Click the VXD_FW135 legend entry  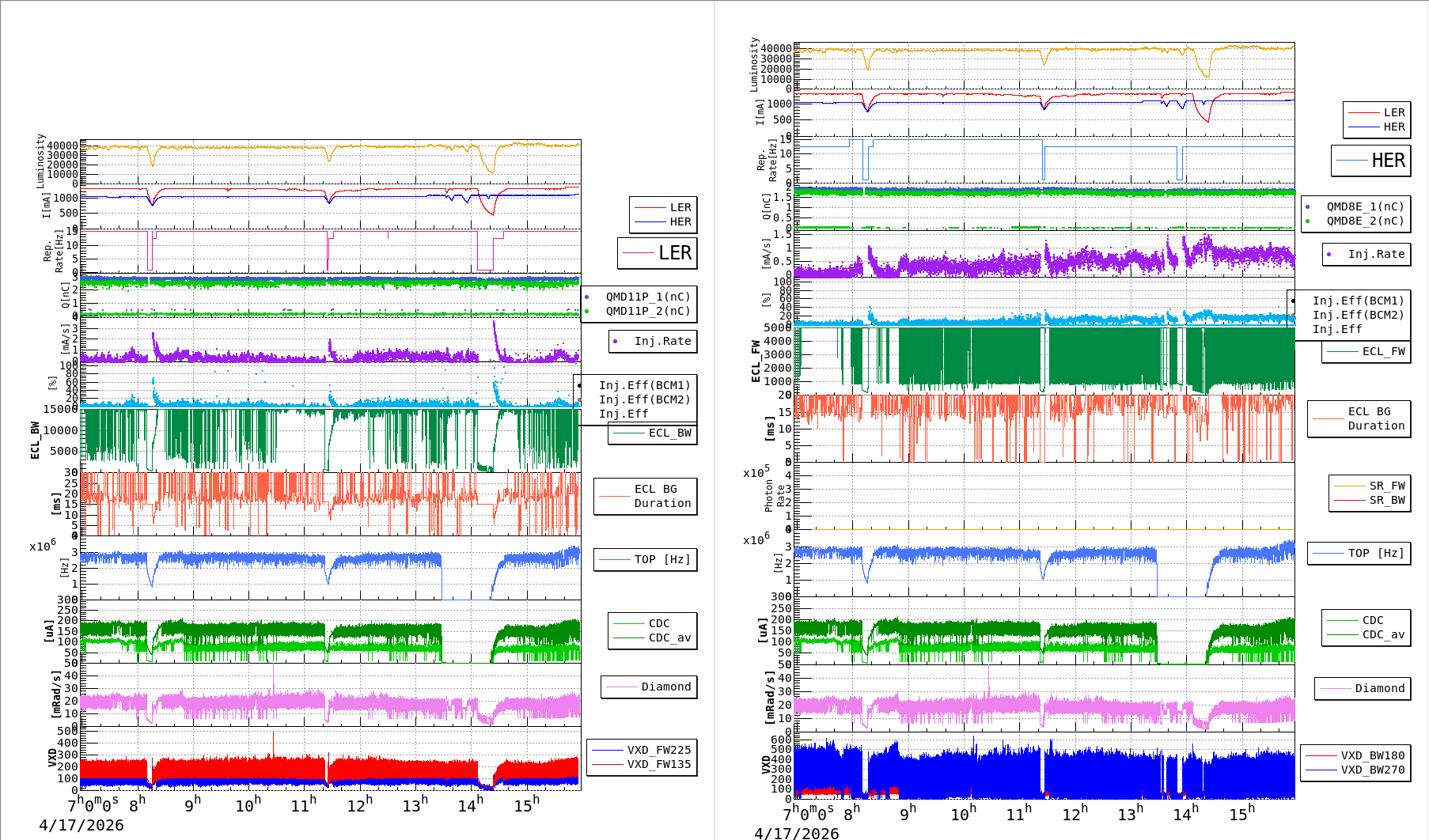pos(658,764)
